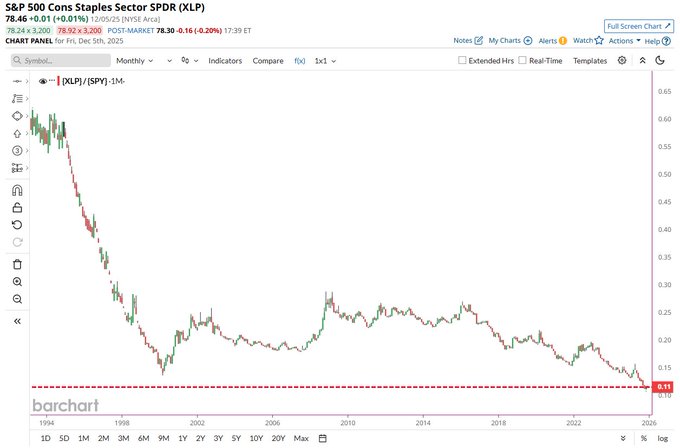Click the red 0.11 price label
This screenshot has width=680, height=448.
coord(663,386)
